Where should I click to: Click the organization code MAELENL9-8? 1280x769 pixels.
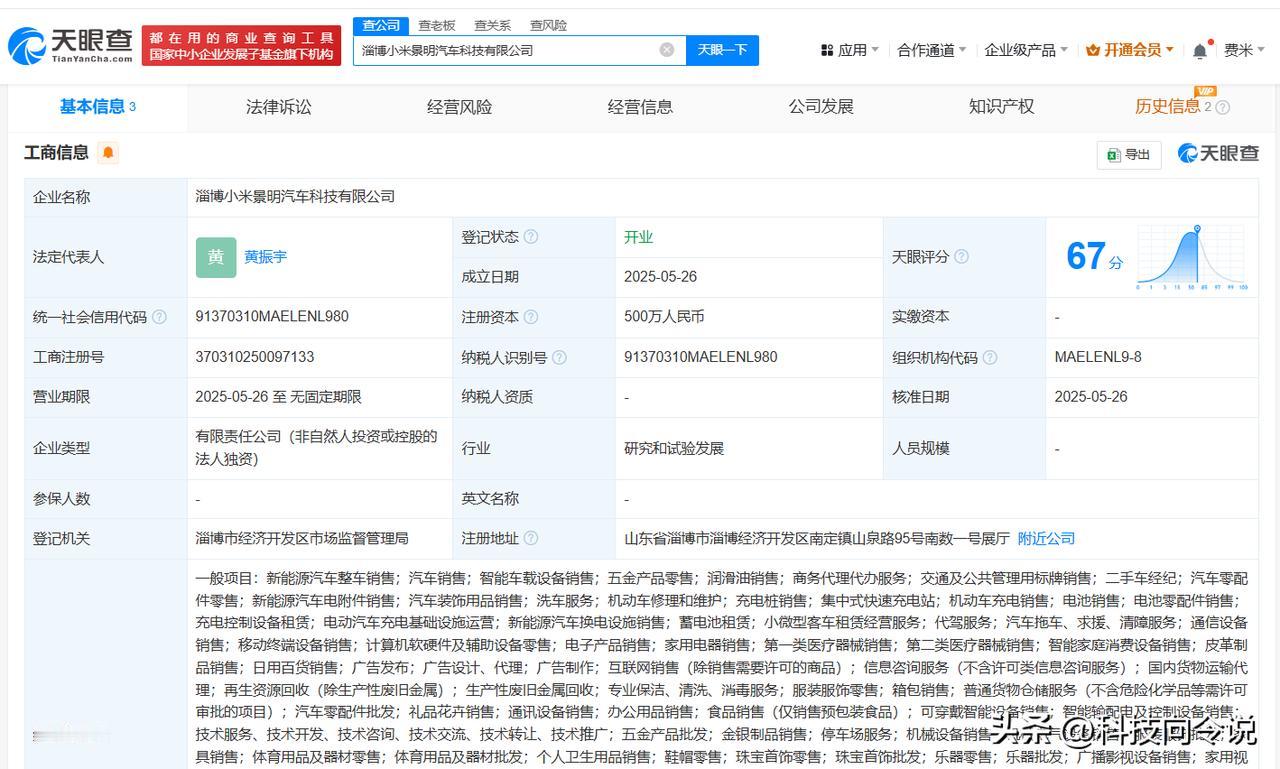click(1098, 357)
